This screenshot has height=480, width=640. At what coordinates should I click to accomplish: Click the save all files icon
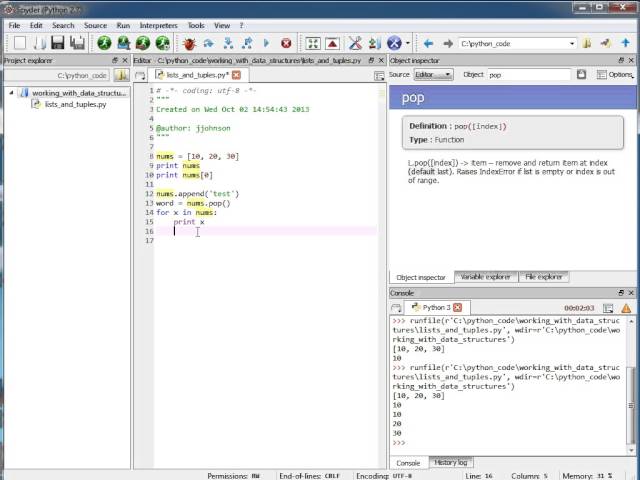tap(77, 43)
